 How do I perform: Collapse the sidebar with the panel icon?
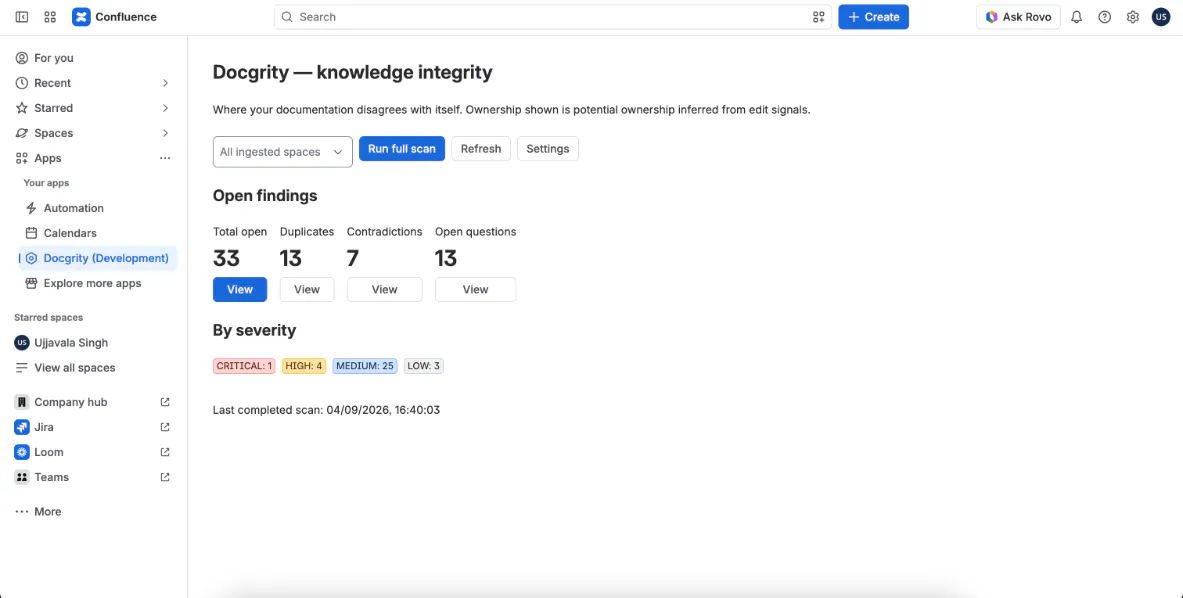click(x=22, y=17)
